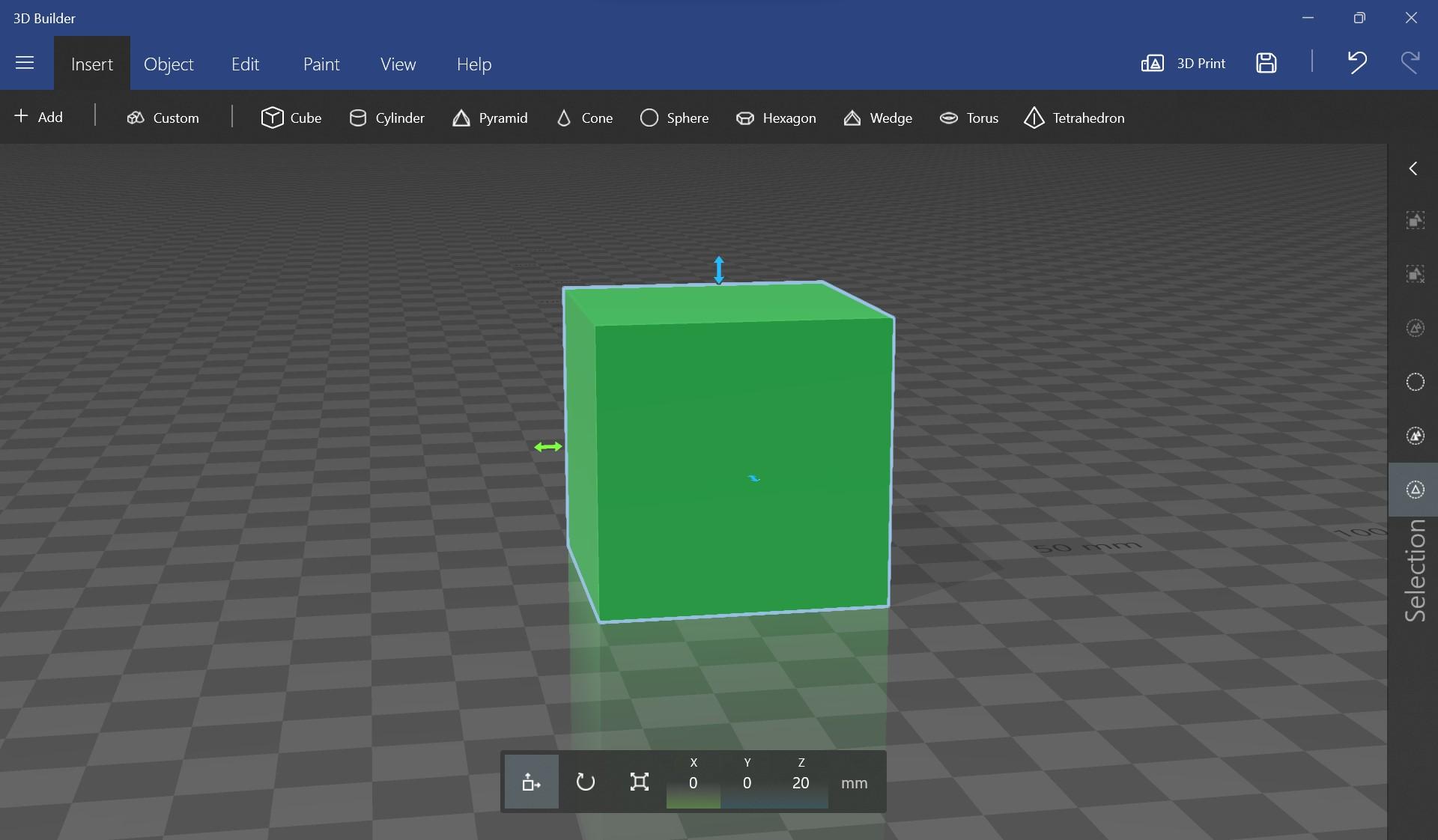Open the Object menu tab

pyautogui.click(x=168, y=62)
